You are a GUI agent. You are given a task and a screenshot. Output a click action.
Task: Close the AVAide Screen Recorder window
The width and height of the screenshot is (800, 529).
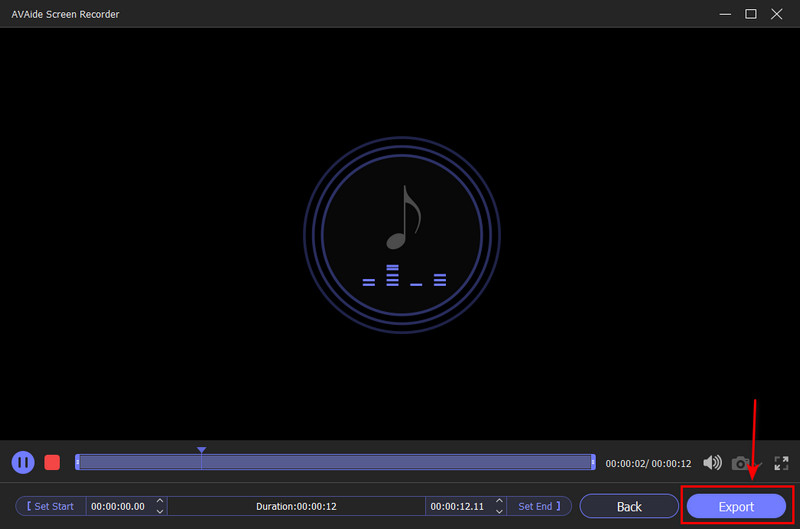point(777,14)
